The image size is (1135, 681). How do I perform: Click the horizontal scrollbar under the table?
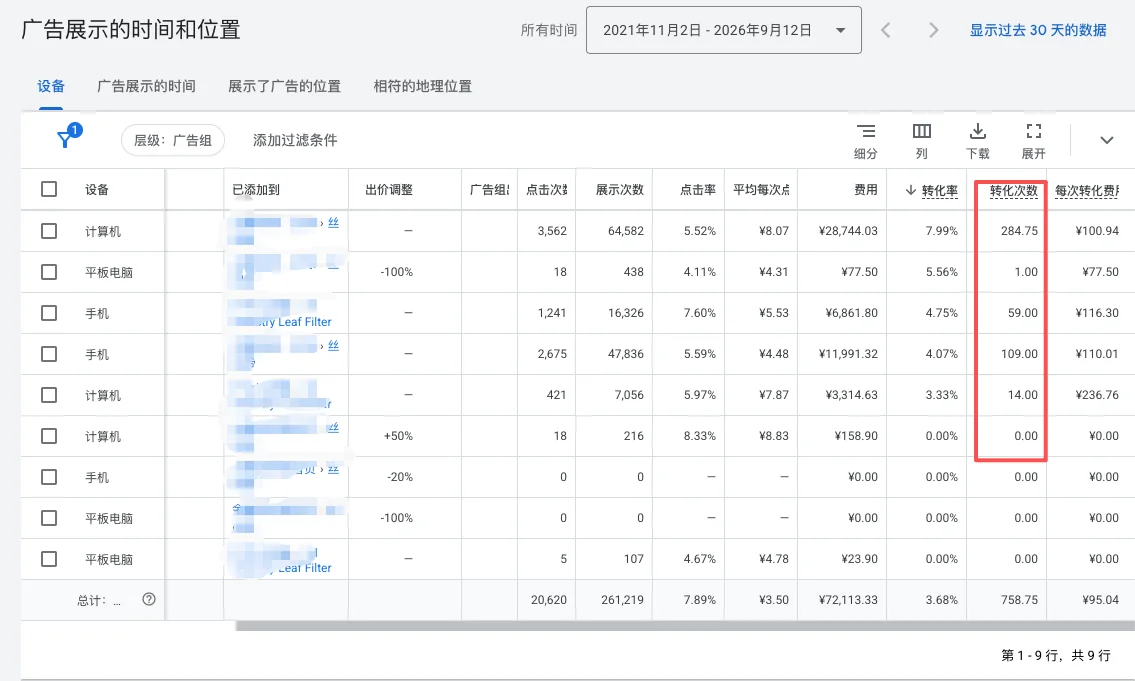tap(685, 626)
